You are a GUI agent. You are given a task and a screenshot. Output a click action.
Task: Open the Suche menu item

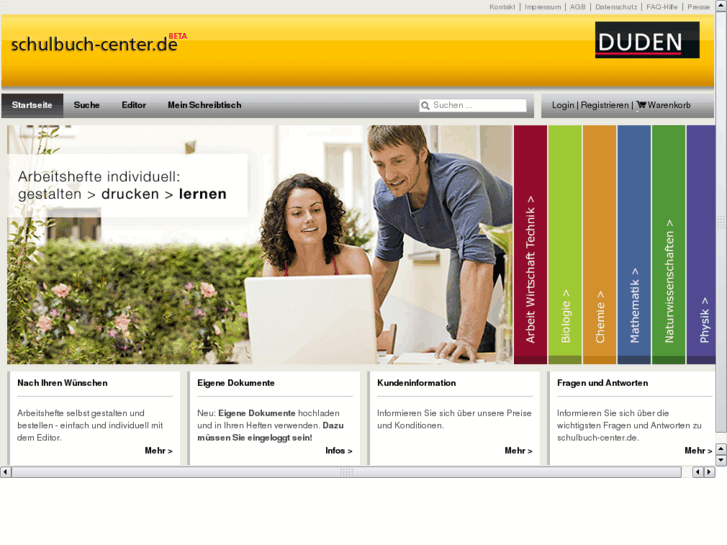(87, 105)
